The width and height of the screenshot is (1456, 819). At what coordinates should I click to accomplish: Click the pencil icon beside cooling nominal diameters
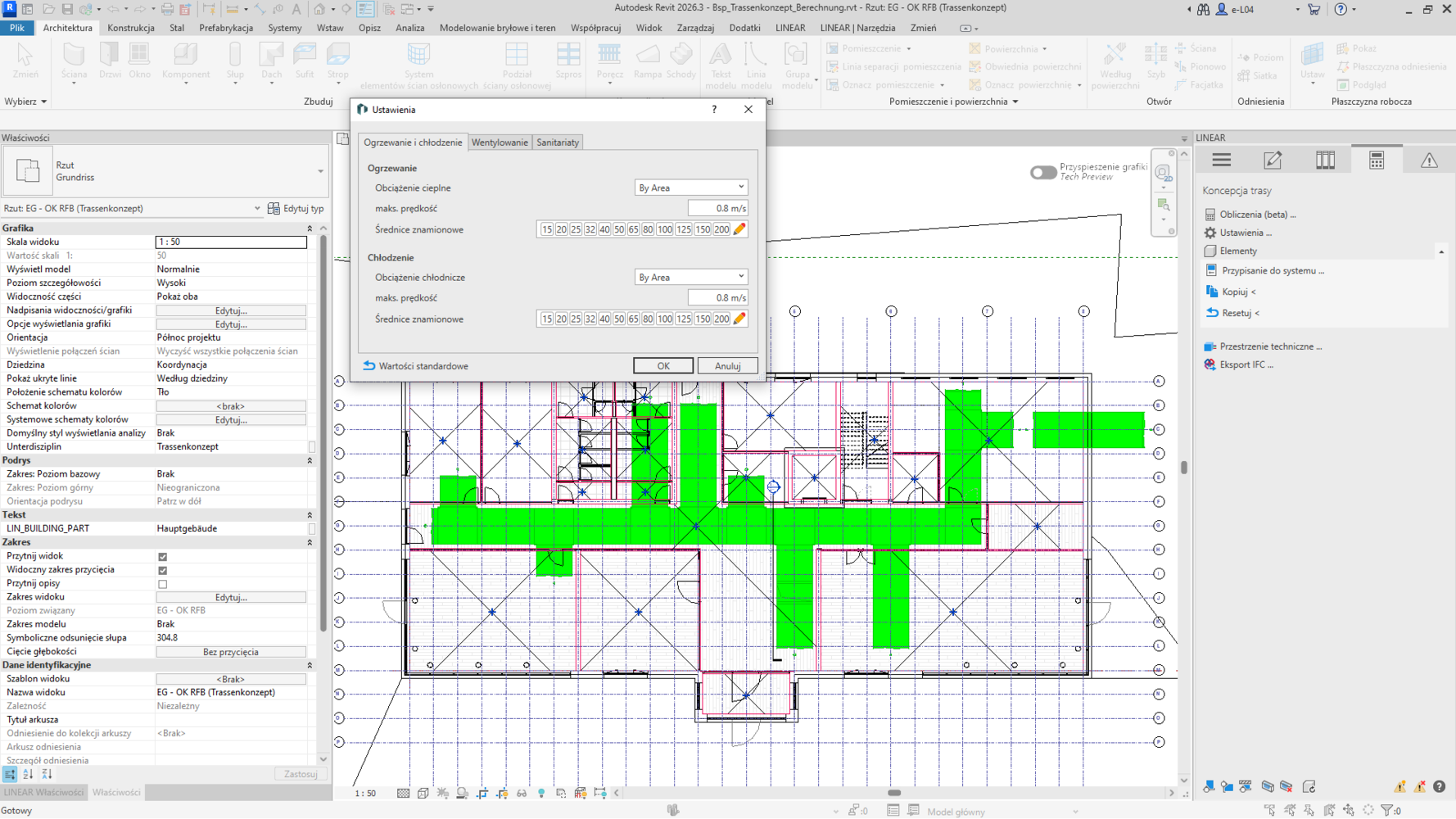pos(739,319)
